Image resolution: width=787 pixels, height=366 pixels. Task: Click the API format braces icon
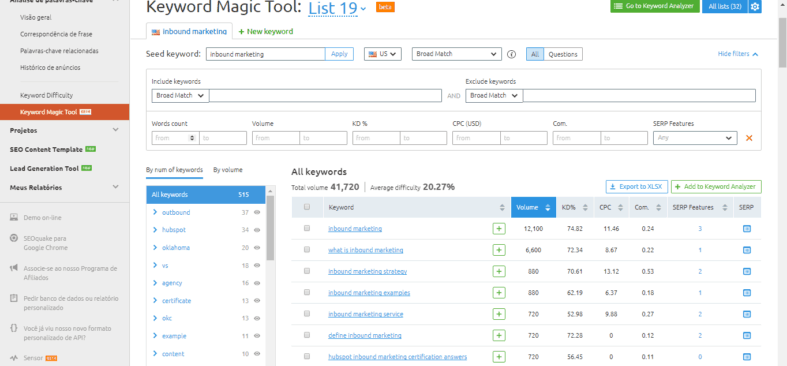(x=14, y=328)
